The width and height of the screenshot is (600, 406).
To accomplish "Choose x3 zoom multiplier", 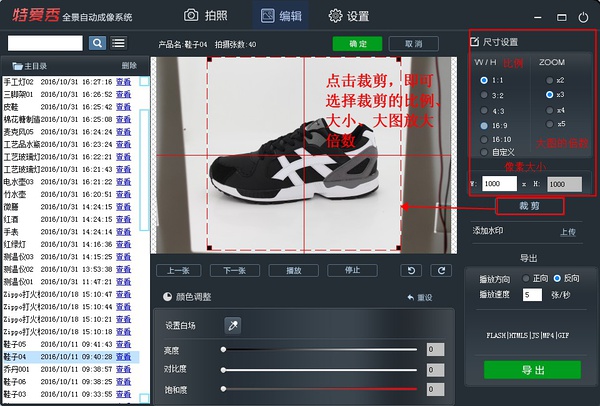I will [549, 94].
